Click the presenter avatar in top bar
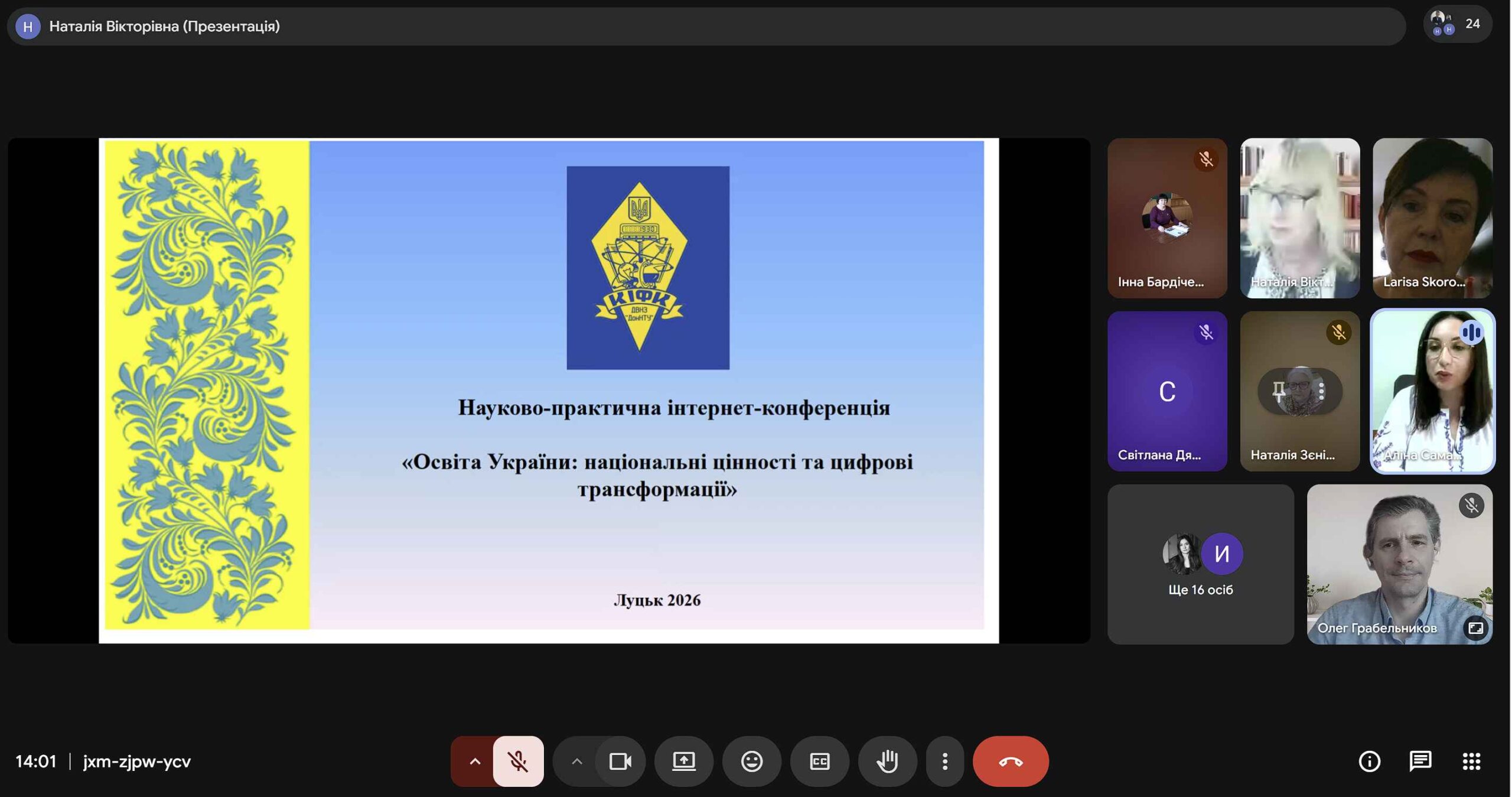The image size is (1512, 797). pyautogui.click(x=28, y=27)
